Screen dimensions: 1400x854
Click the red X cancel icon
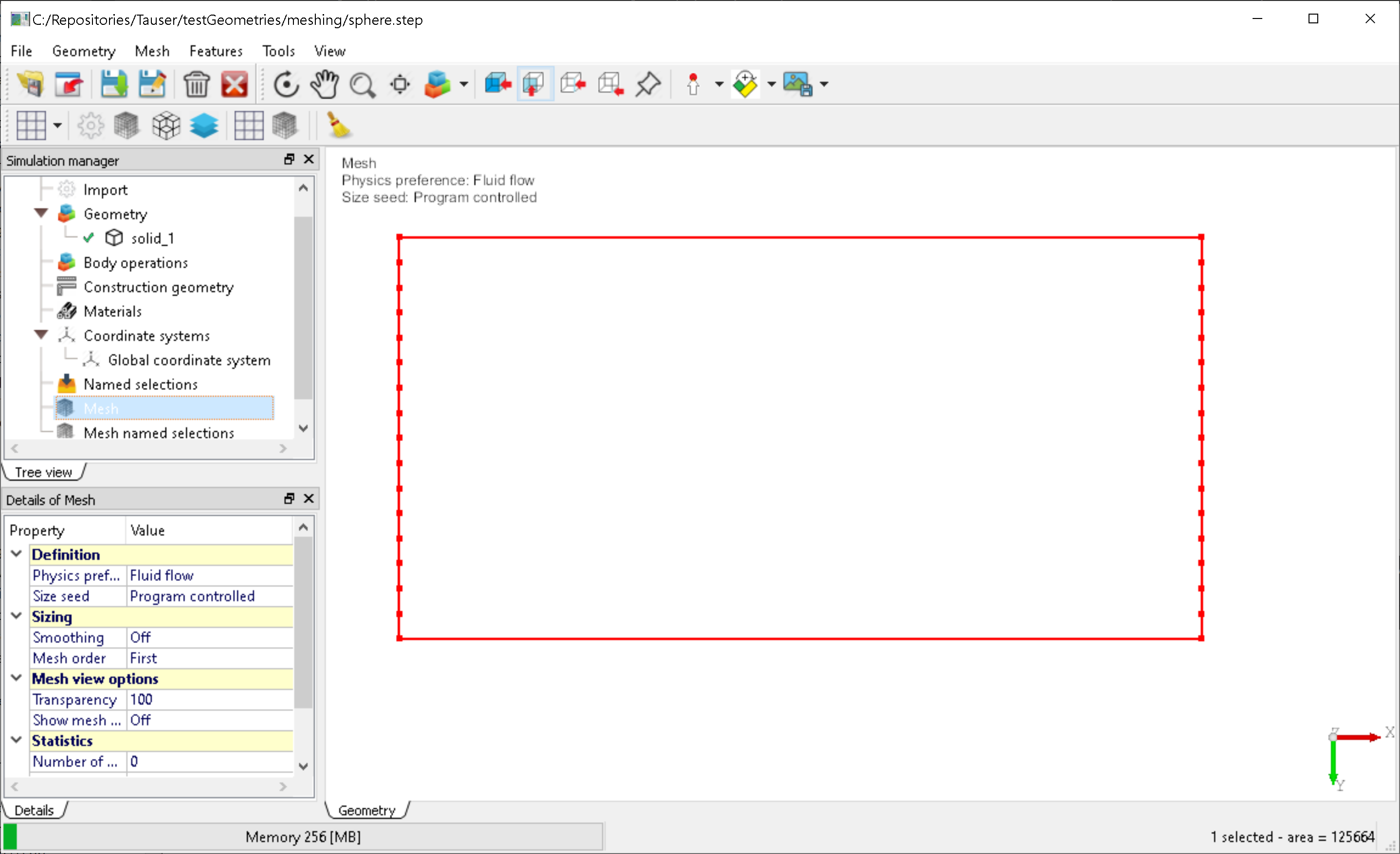pos(234,85)
